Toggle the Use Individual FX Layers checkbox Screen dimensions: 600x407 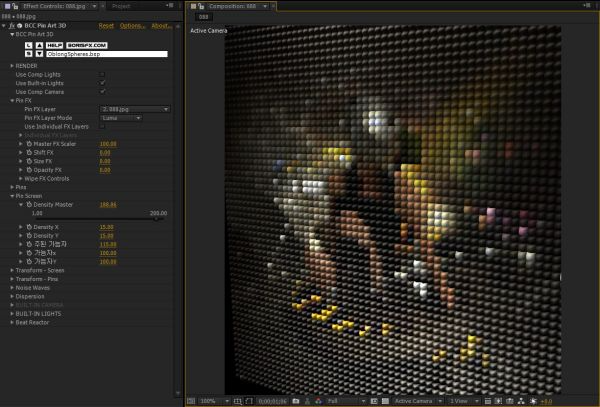(x=102, y=126)
